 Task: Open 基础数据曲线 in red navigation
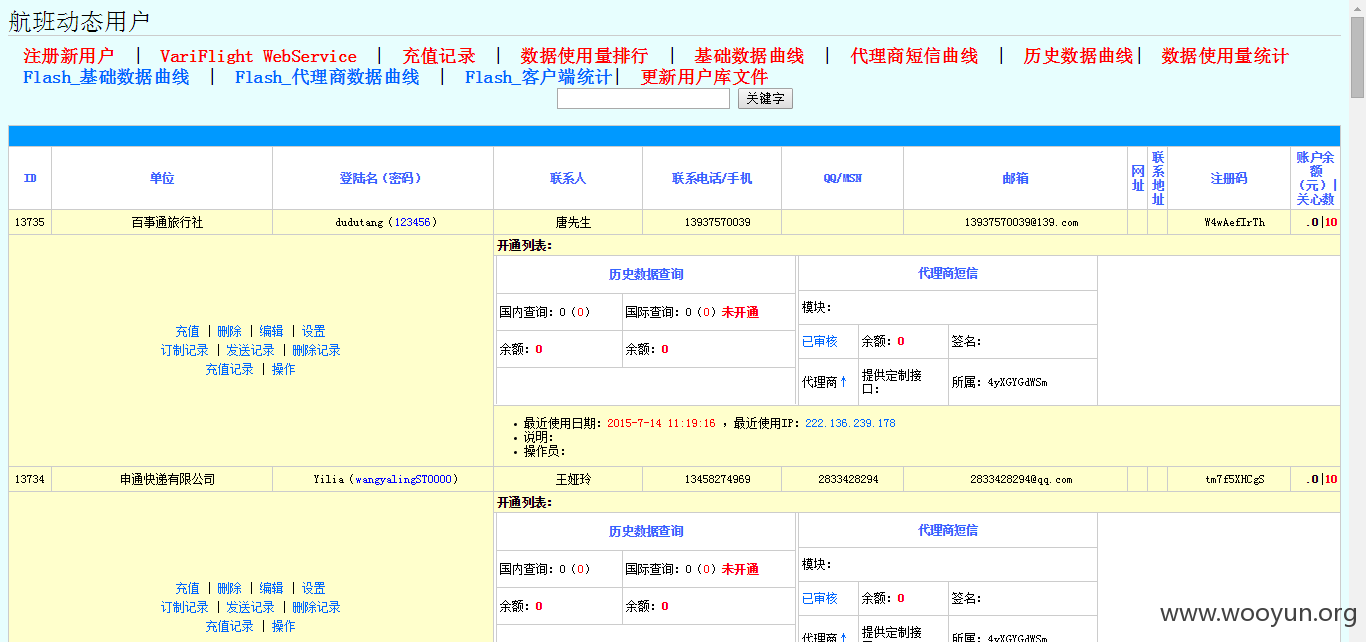[749, 56]
